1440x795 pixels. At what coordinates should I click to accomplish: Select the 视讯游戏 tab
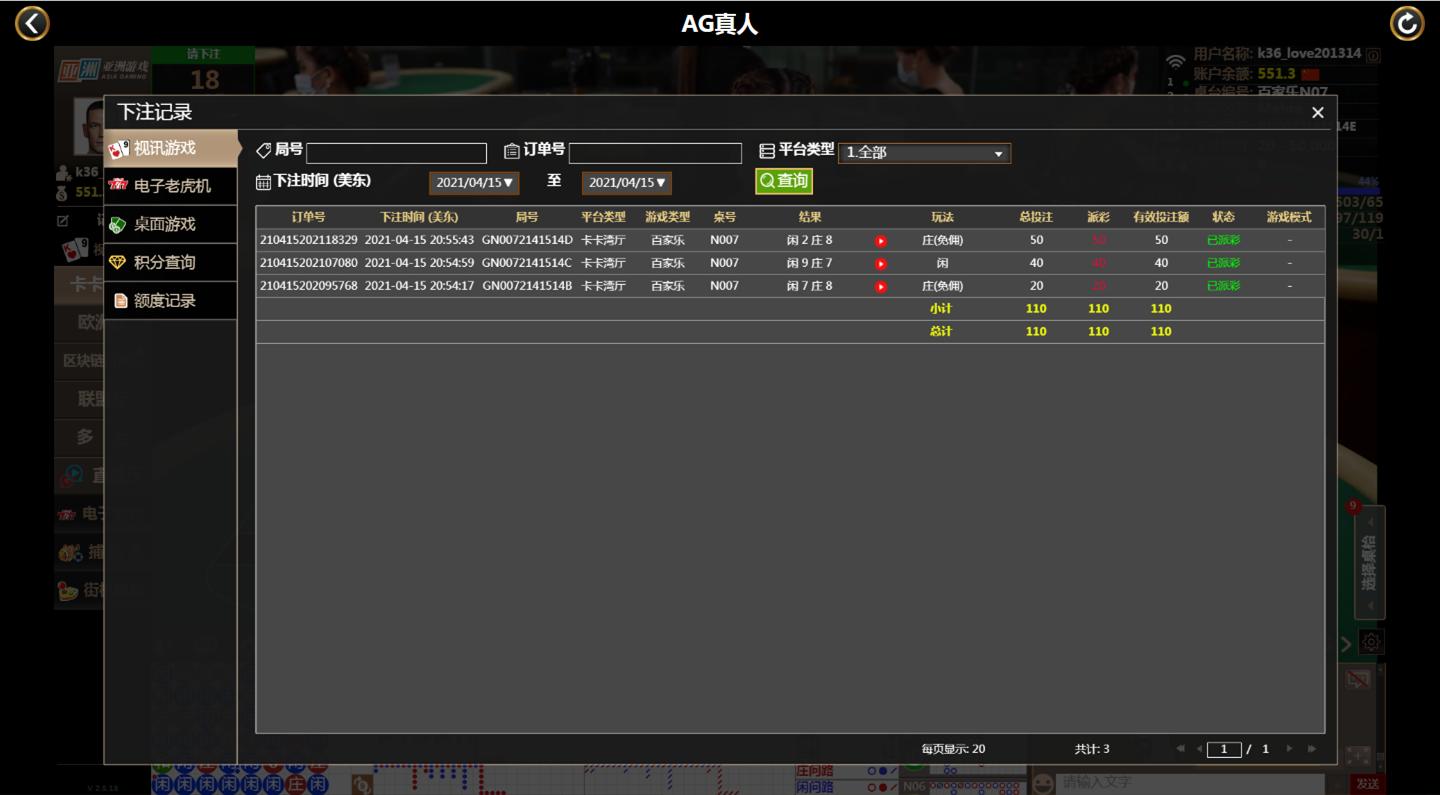pyautogui.click(x=171, y=148)
